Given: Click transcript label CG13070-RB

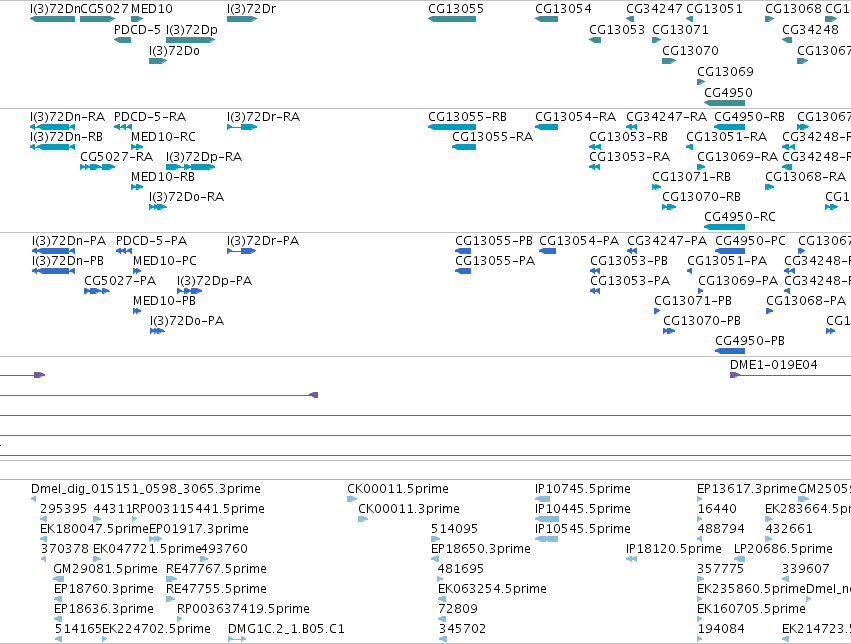Looking at the screenshot, I should pos(701,197).
